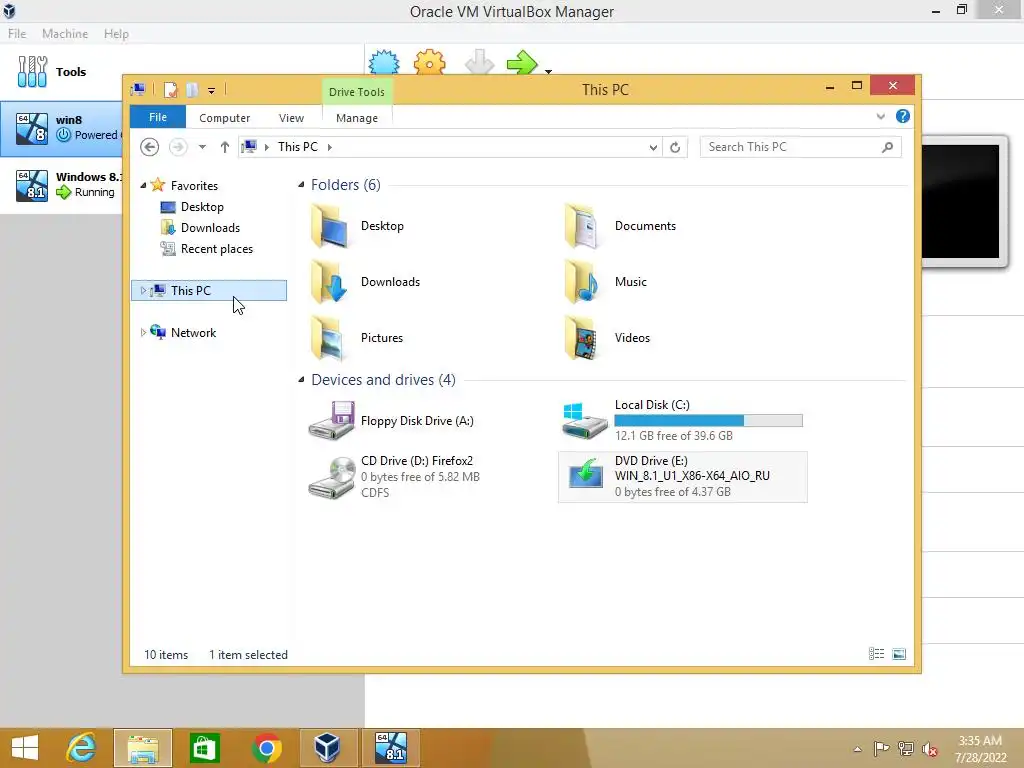Open the Windows Start button
This screenshot has height=768, width=1024.
click(x=25, y=748)
